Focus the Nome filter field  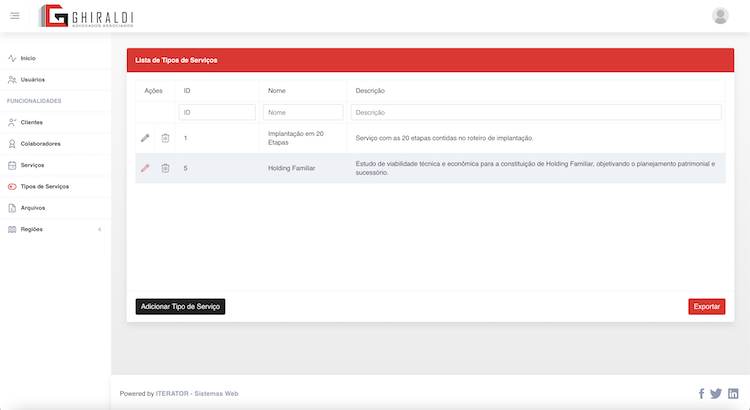pos(303,112)
